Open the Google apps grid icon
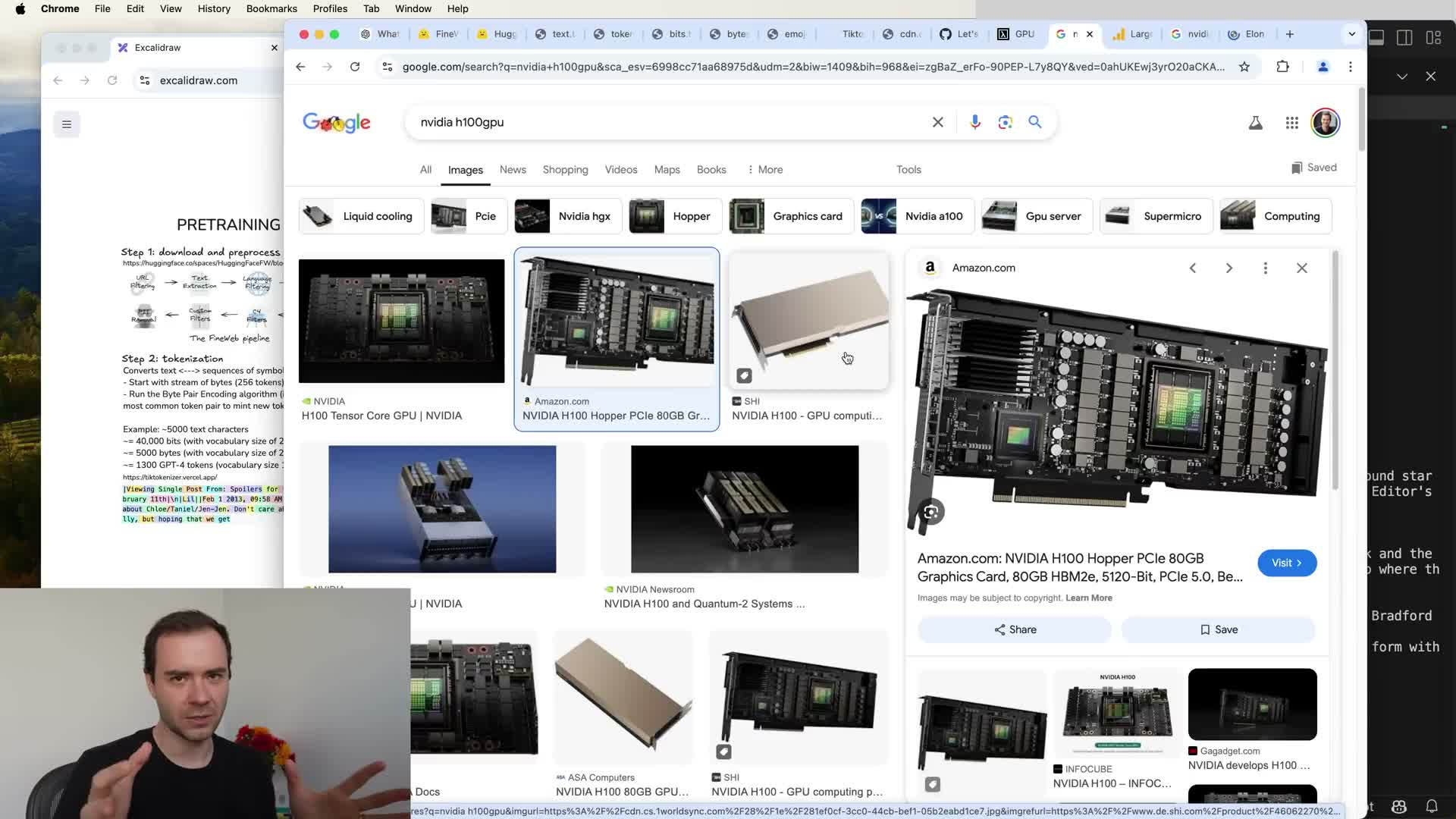The height and width of the screenshot is (819, 1456). [1291, 123]
